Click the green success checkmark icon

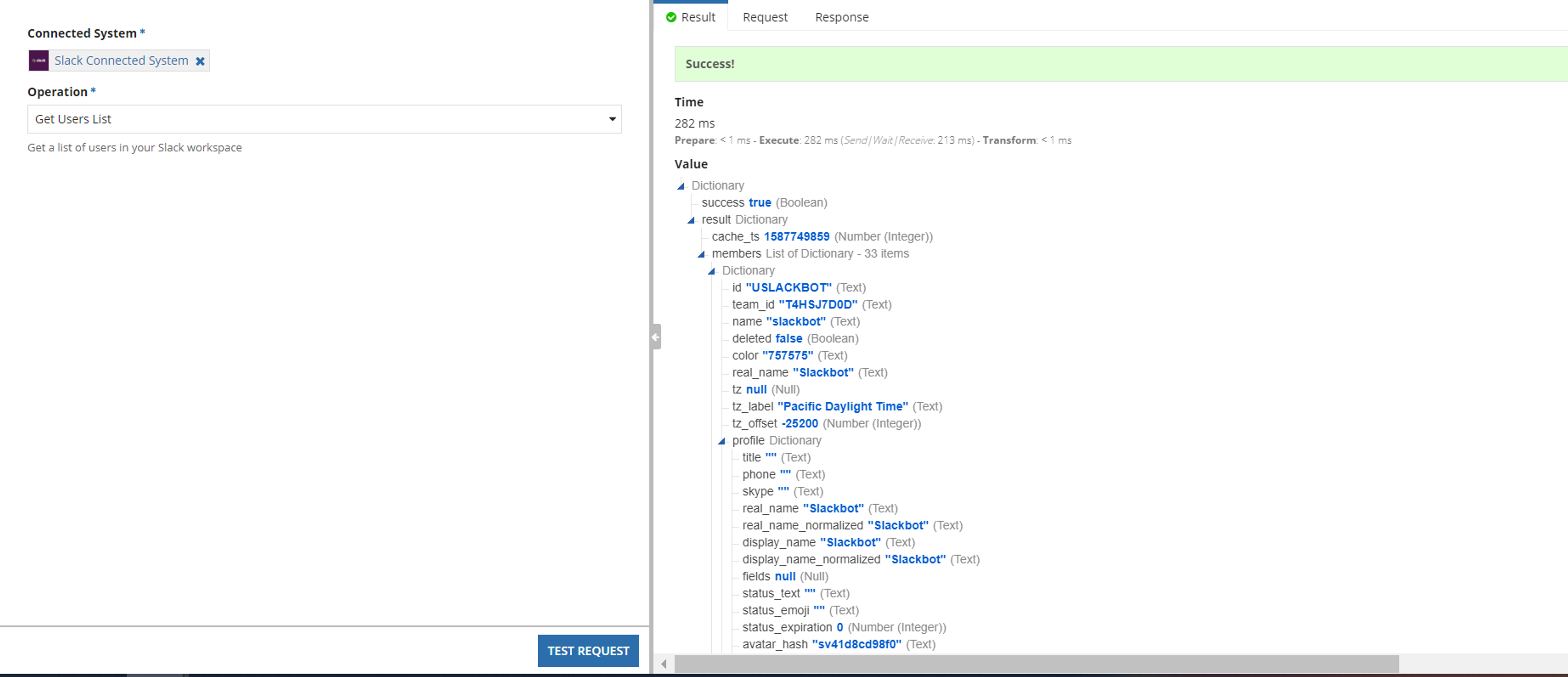(671, 17)
